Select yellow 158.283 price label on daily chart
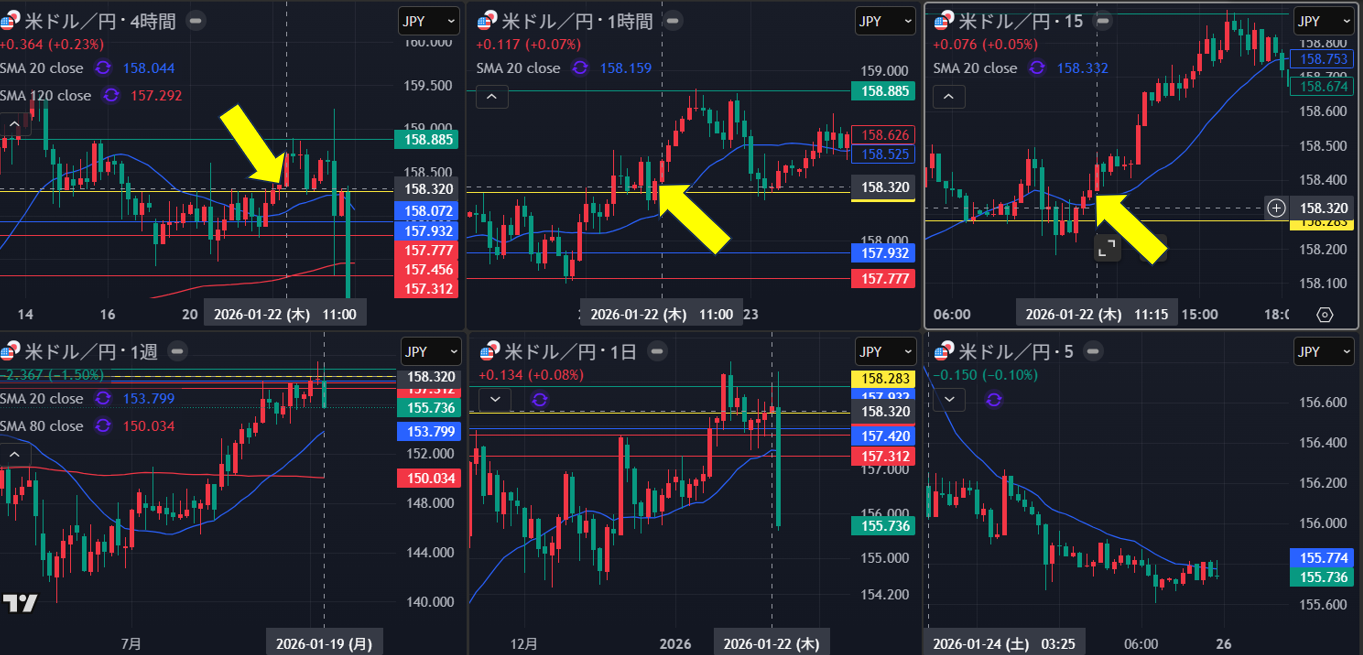This screenshot has height=655, width=1363. click(x=878, y=379)
